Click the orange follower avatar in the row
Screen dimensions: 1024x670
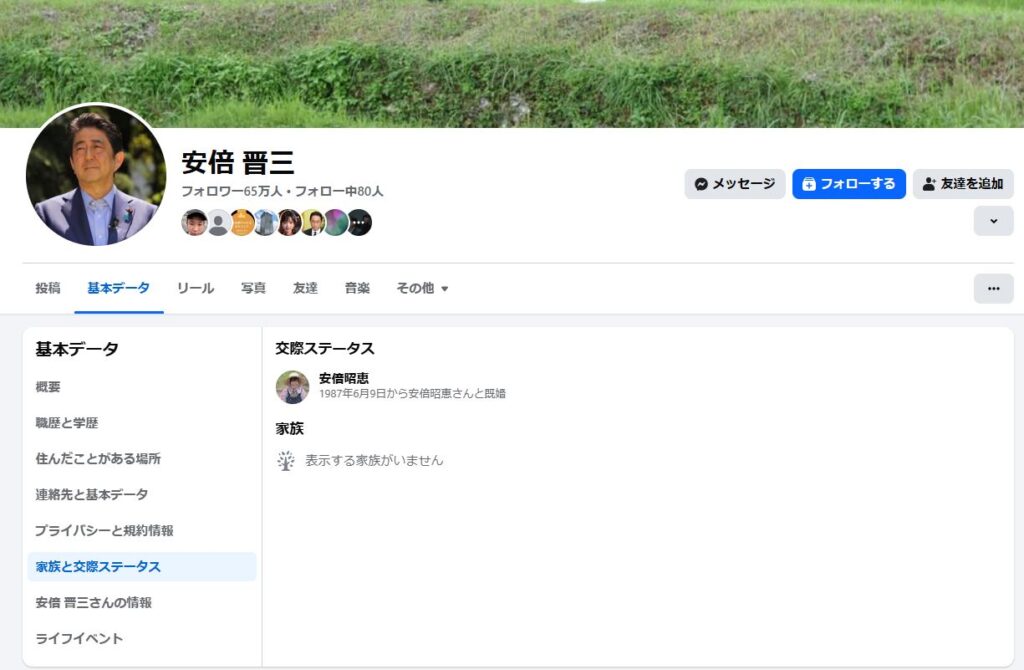[242, 222]
